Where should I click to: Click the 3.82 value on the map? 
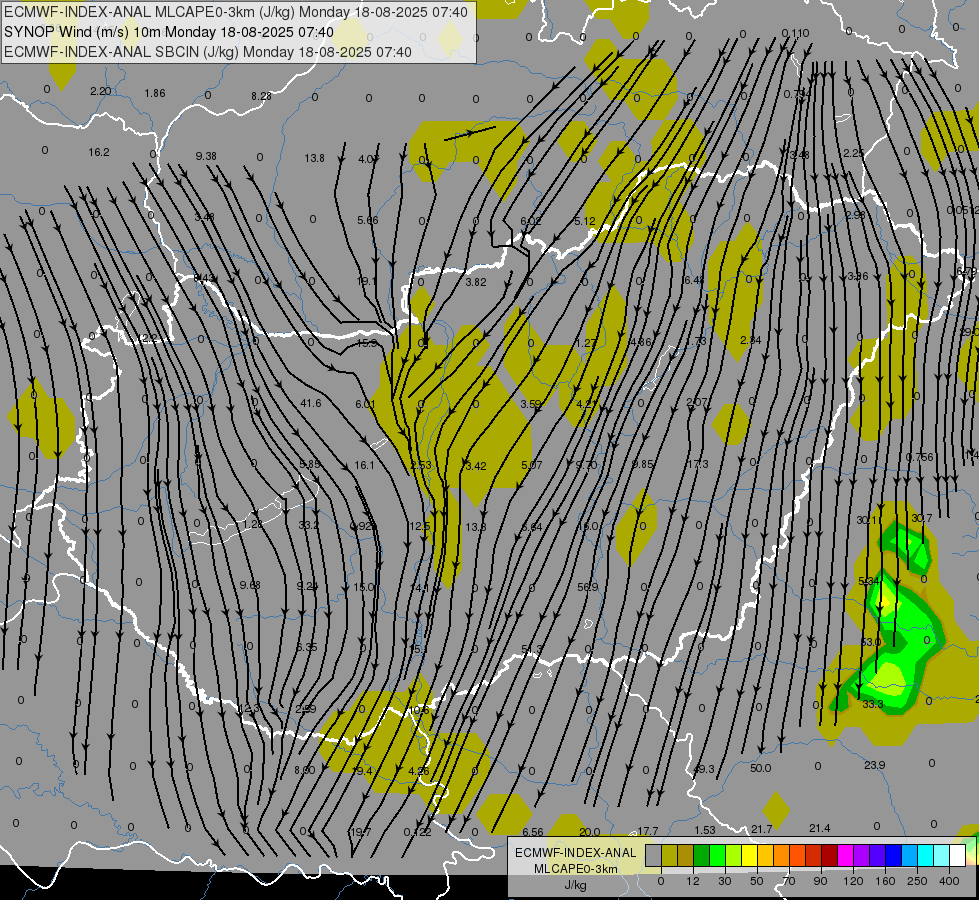tap(476, 282)
